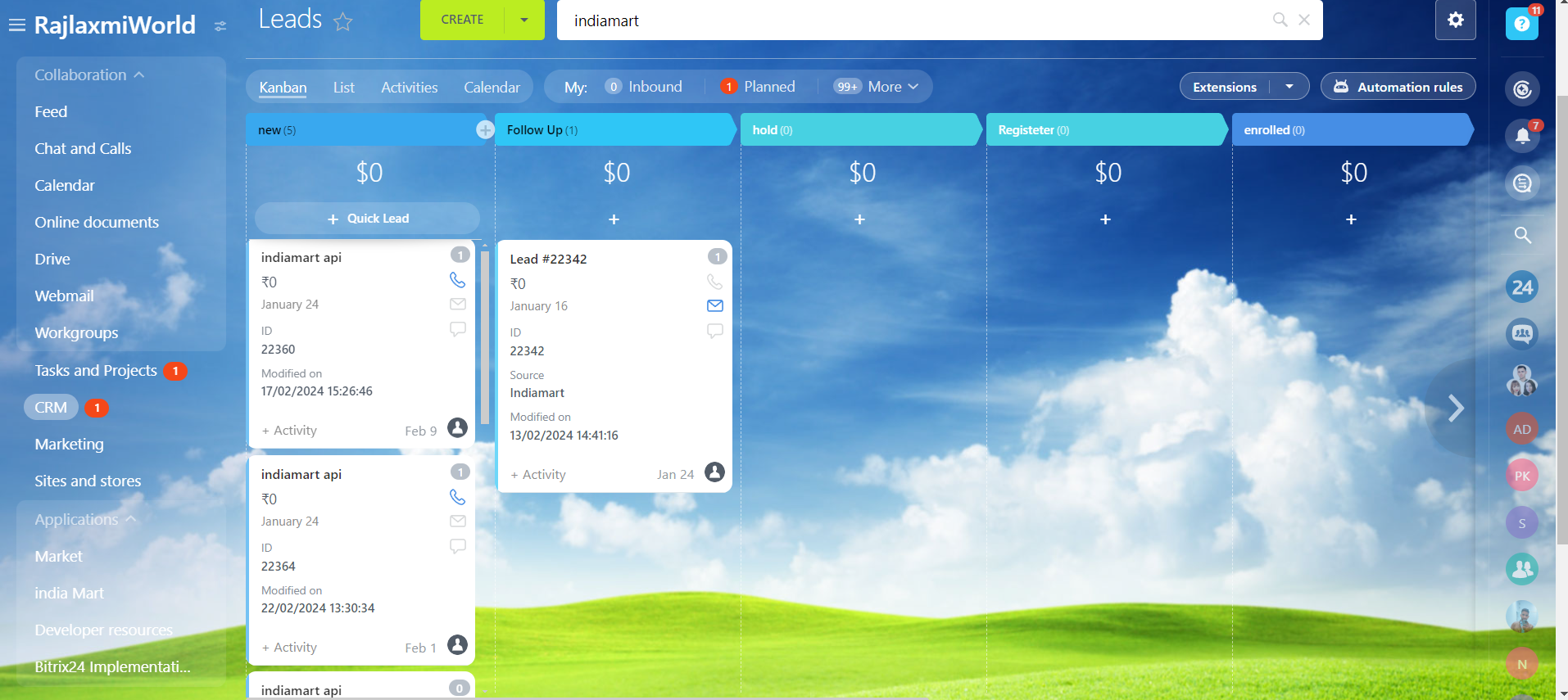Open the notifications bell icon

1522,136
